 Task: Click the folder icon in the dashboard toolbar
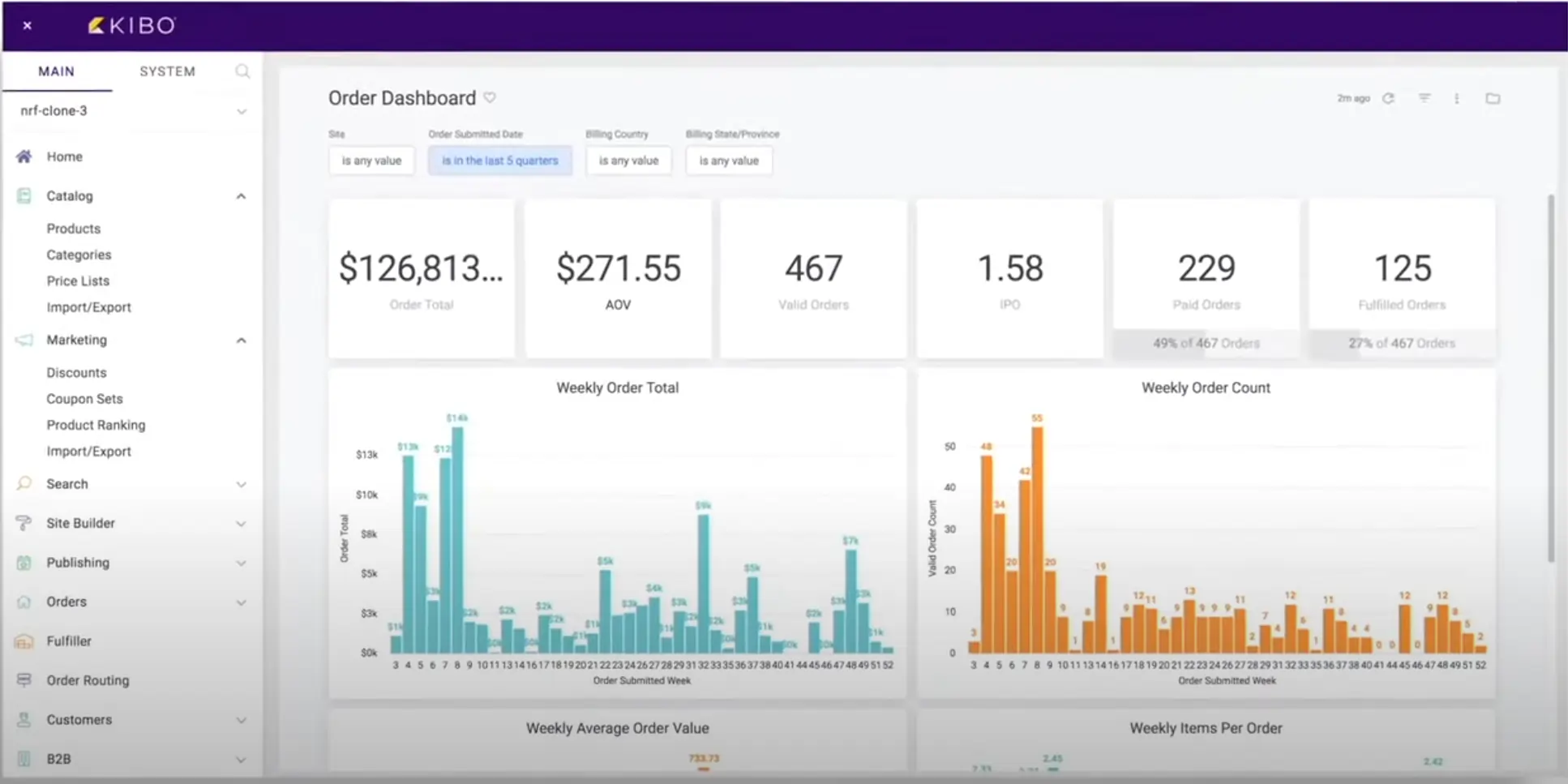tap(1493, 98)
